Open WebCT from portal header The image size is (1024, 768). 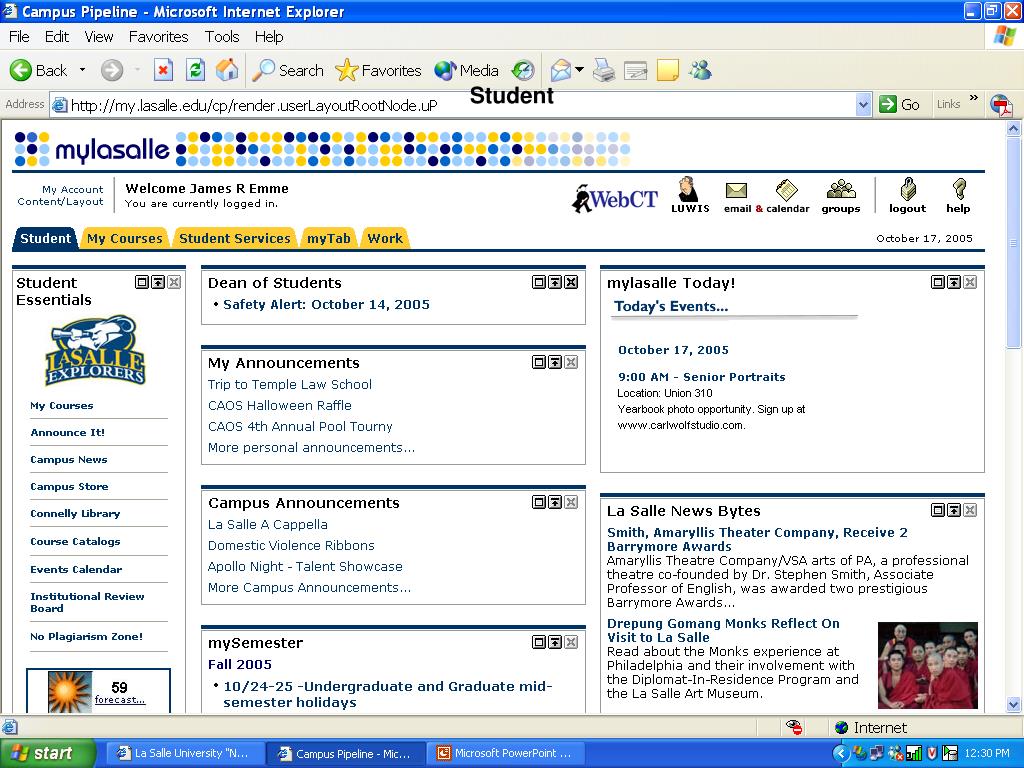615,198
